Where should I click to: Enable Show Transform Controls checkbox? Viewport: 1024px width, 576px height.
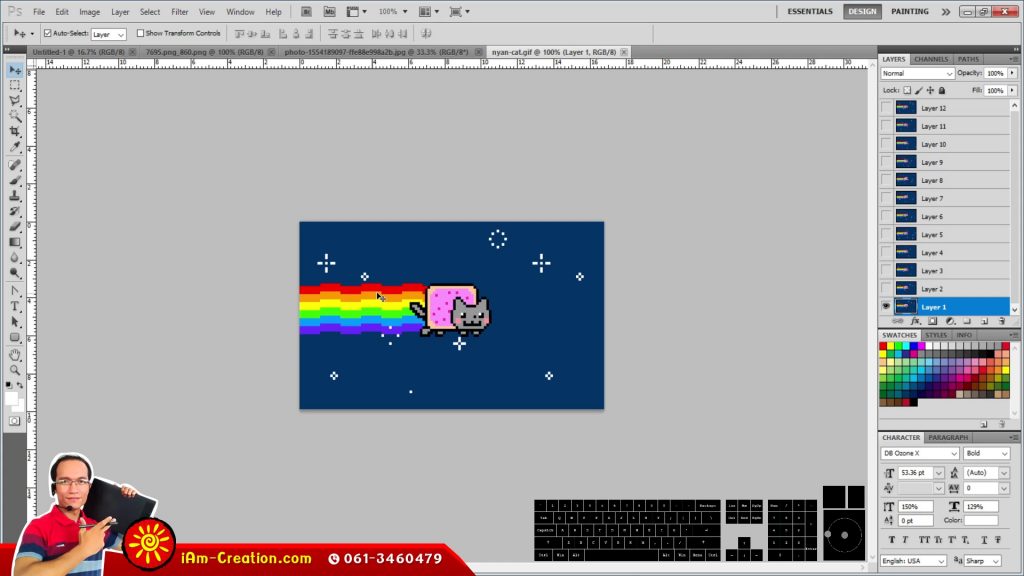point(140,33)
